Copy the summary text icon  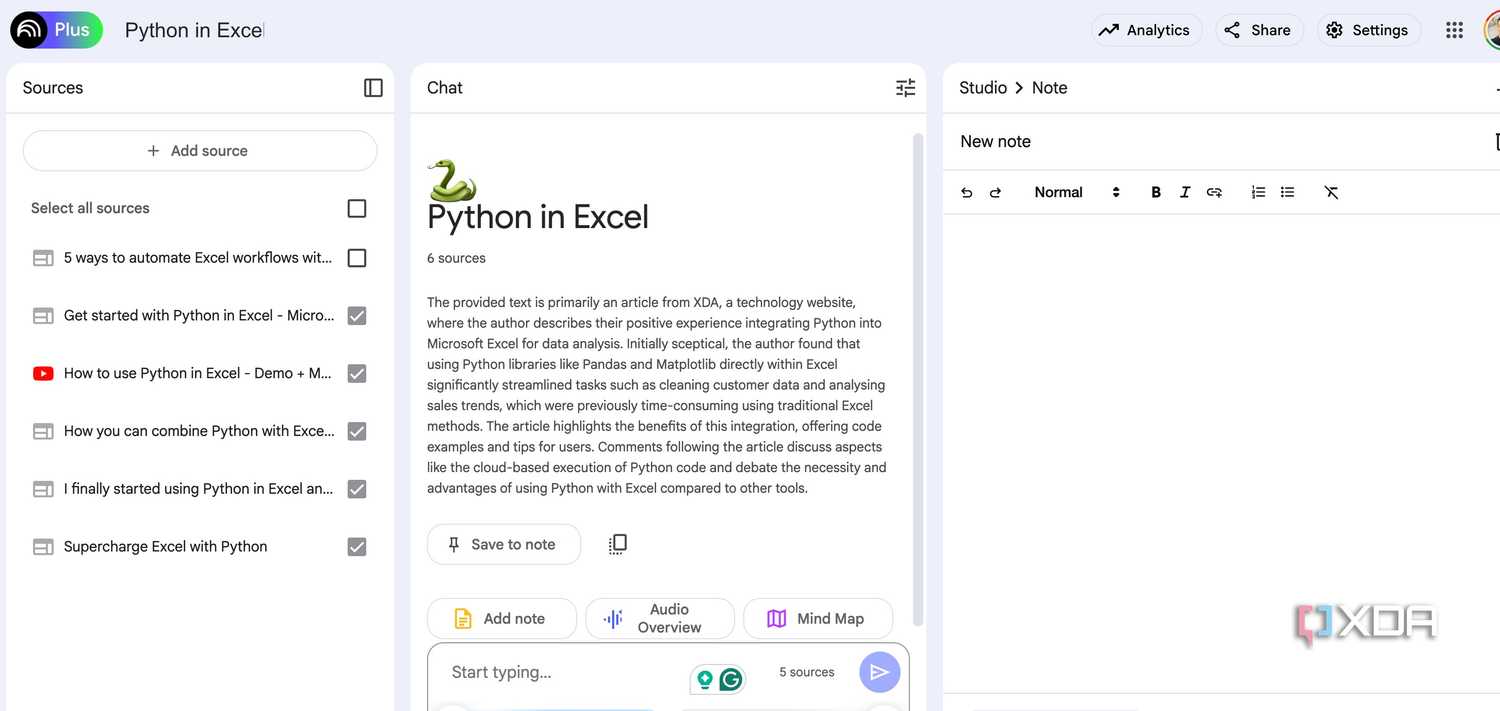click(618, 544)
